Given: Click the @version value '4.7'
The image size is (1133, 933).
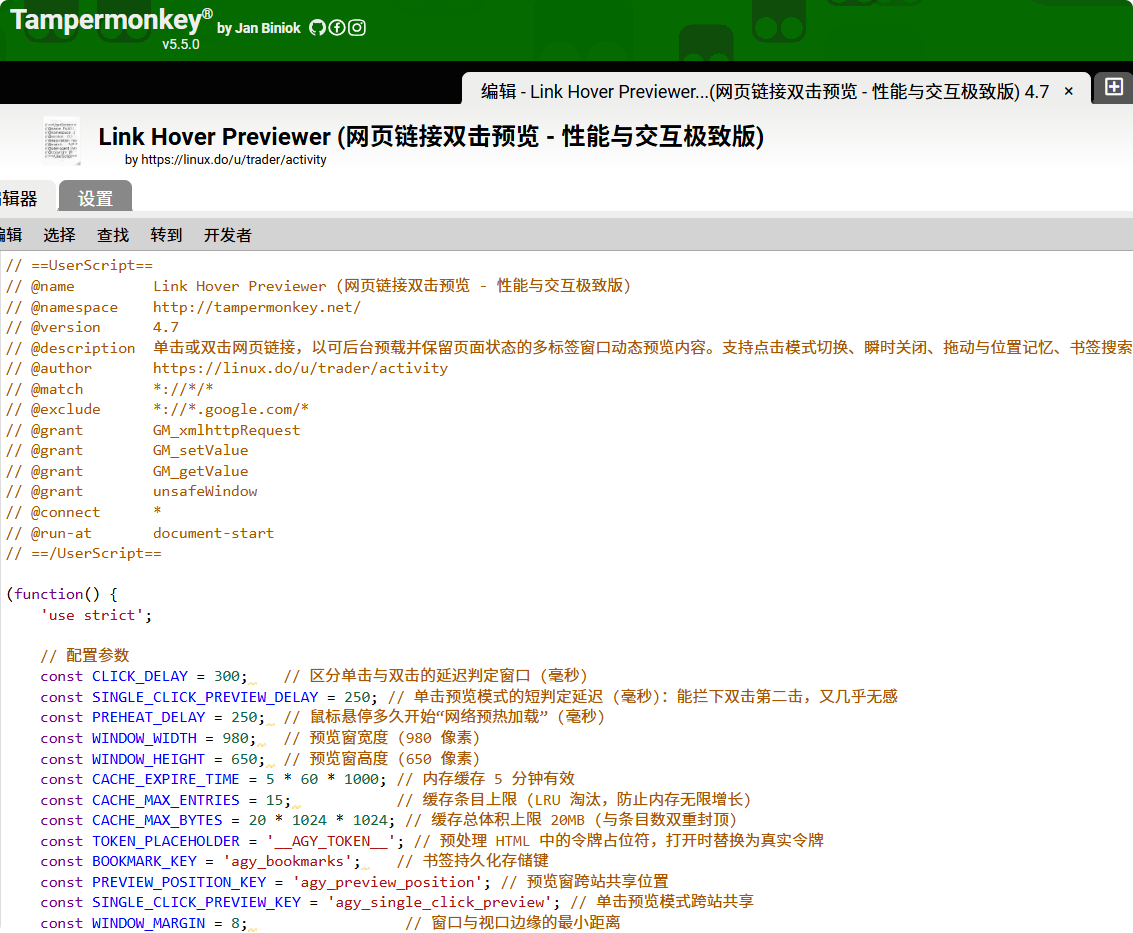Looking at the screenshot, I should 165,327.
